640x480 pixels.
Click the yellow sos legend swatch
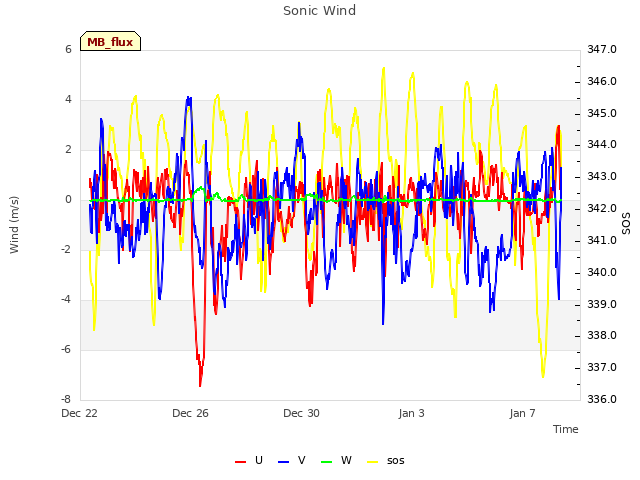coord(372,462)
